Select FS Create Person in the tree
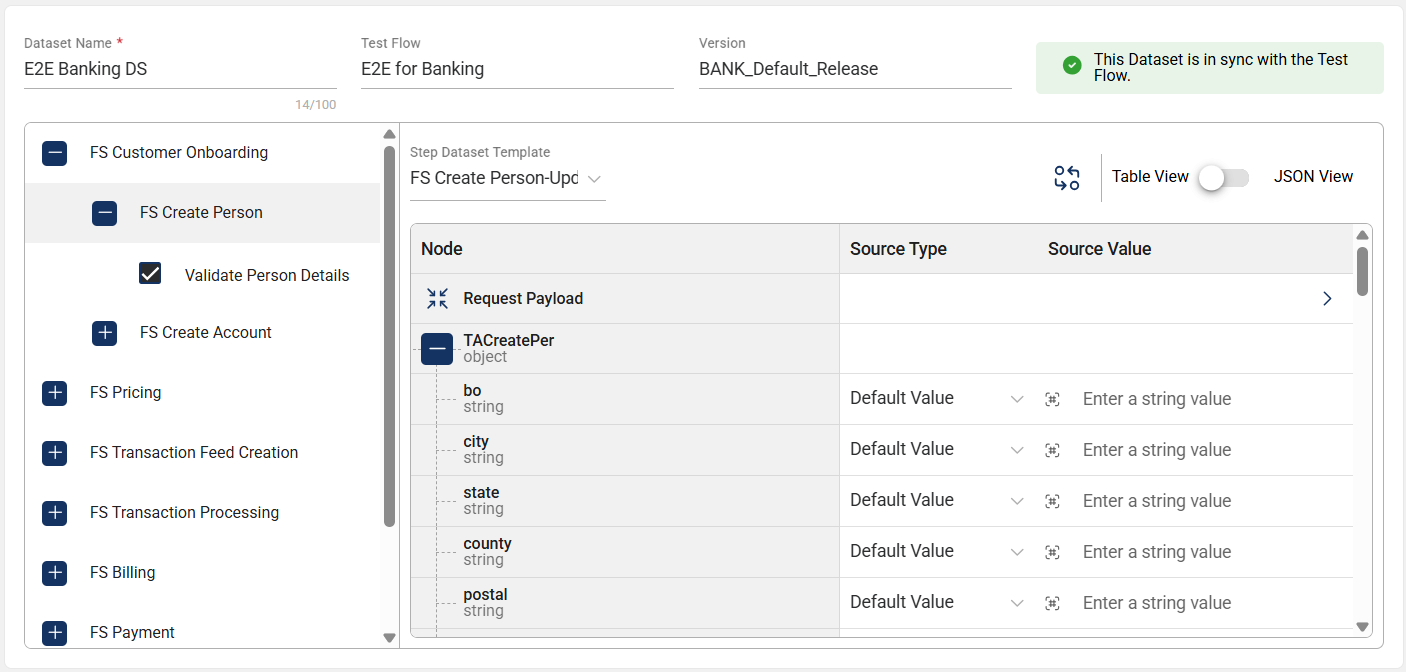1406x672 pixels. pos(201,212)
